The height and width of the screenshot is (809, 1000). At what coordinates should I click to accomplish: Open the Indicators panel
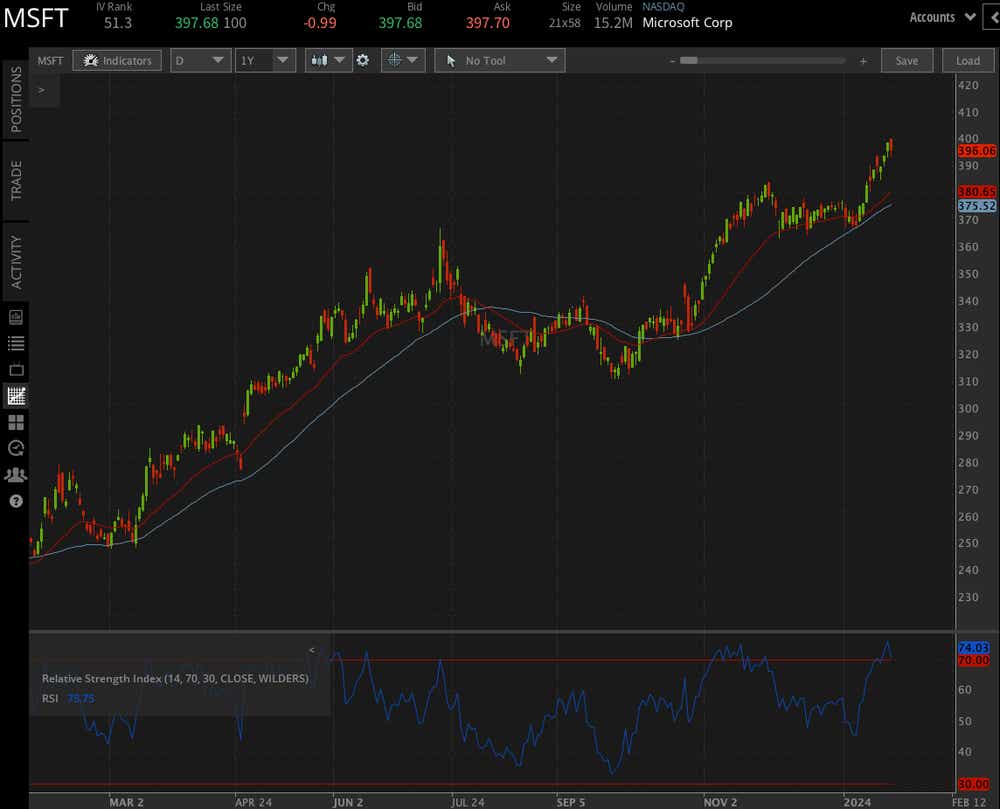(x=117, y=60)
